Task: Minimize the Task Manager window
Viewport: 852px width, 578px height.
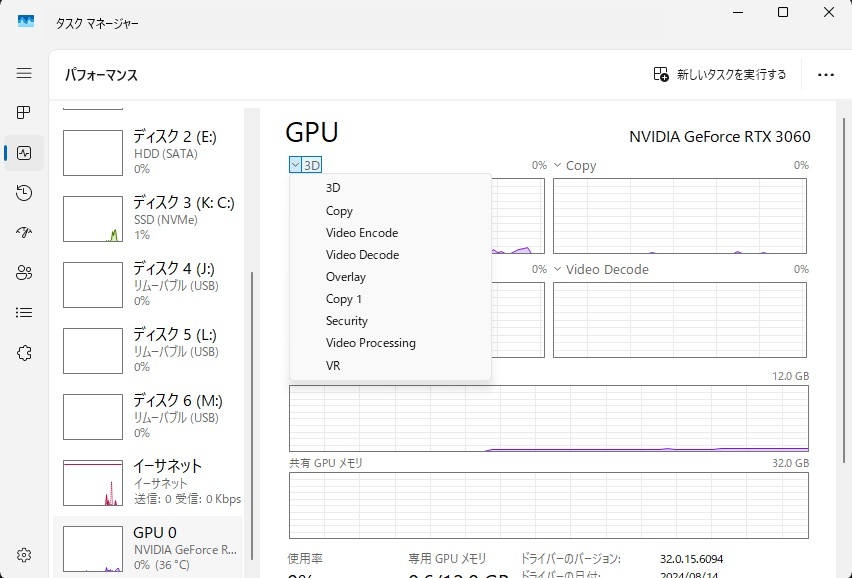Action: click(x=737, y=12)
